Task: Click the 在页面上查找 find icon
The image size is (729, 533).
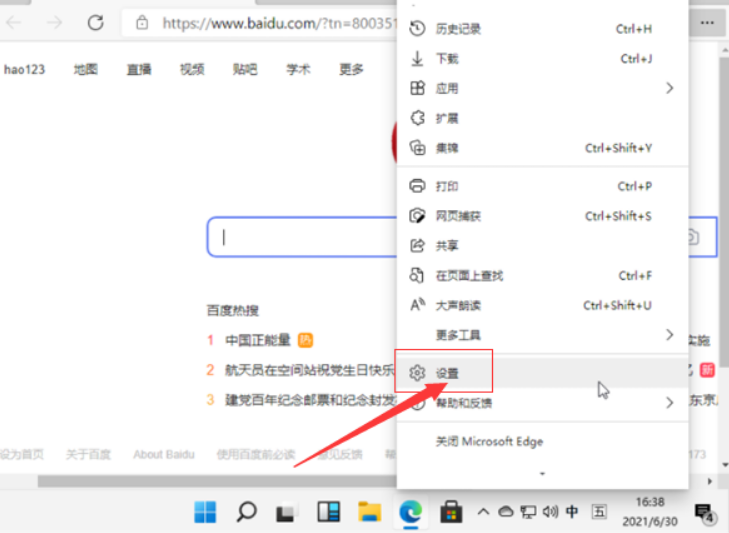Action: (417, 275)
